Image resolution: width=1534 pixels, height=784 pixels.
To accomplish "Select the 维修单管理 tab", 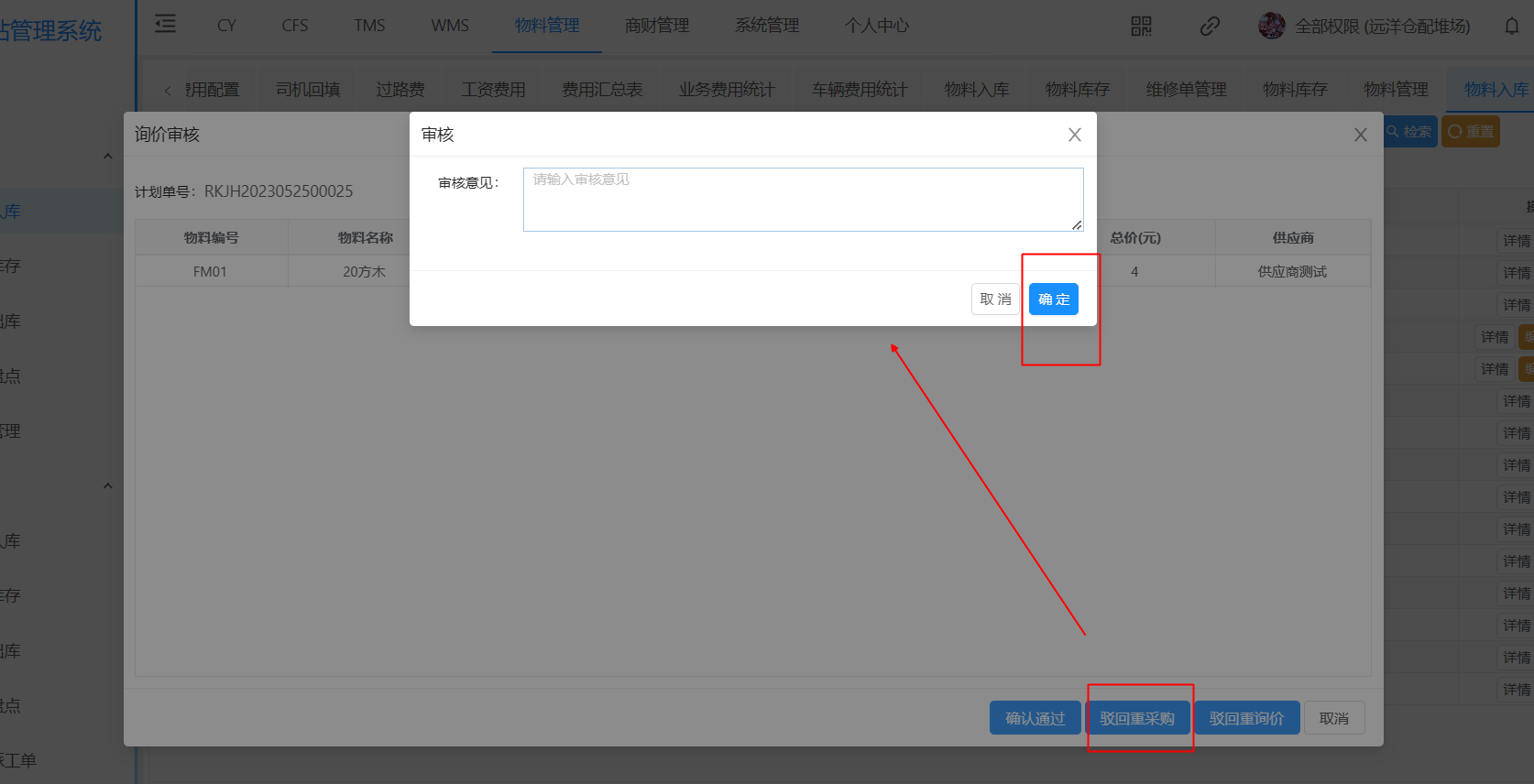I will (x=1186, y=90).
